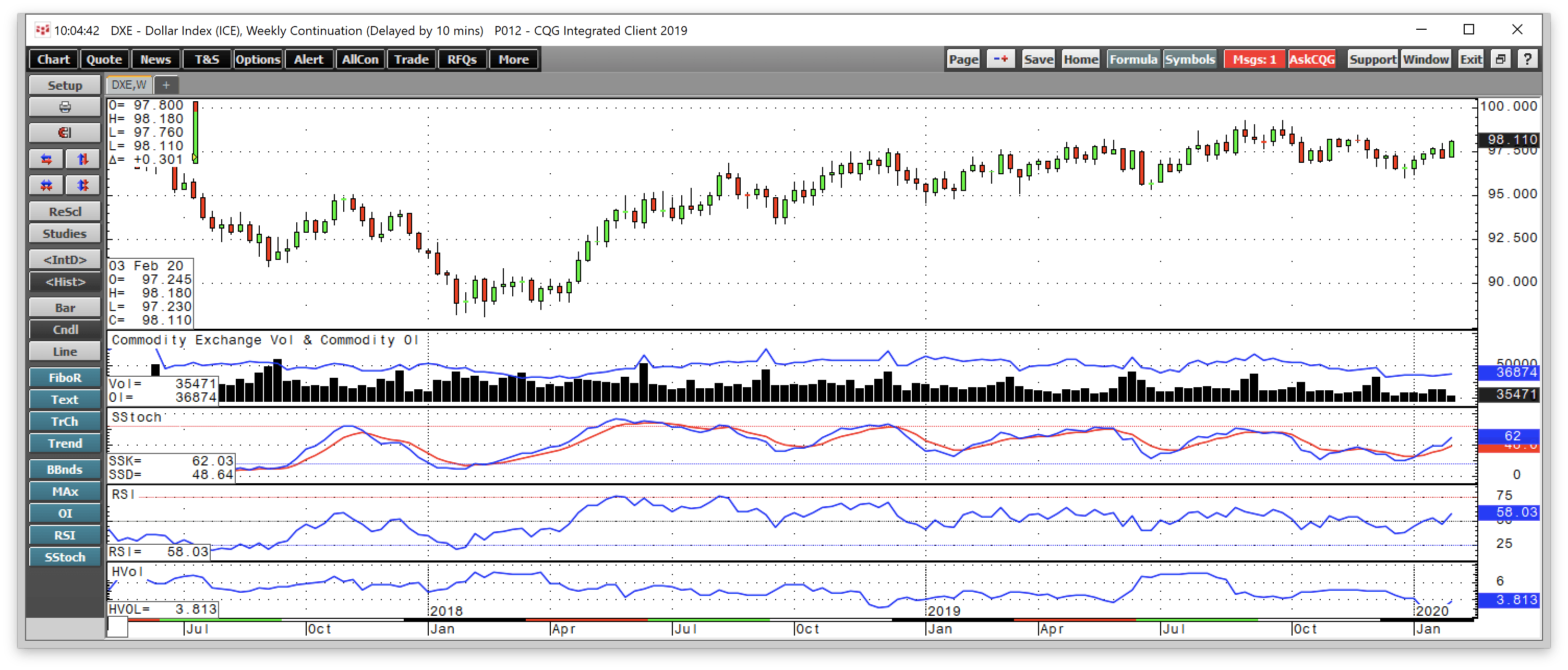Click the Page button
The width and height of the screenshot is (1568, 670).
point(963,59)
